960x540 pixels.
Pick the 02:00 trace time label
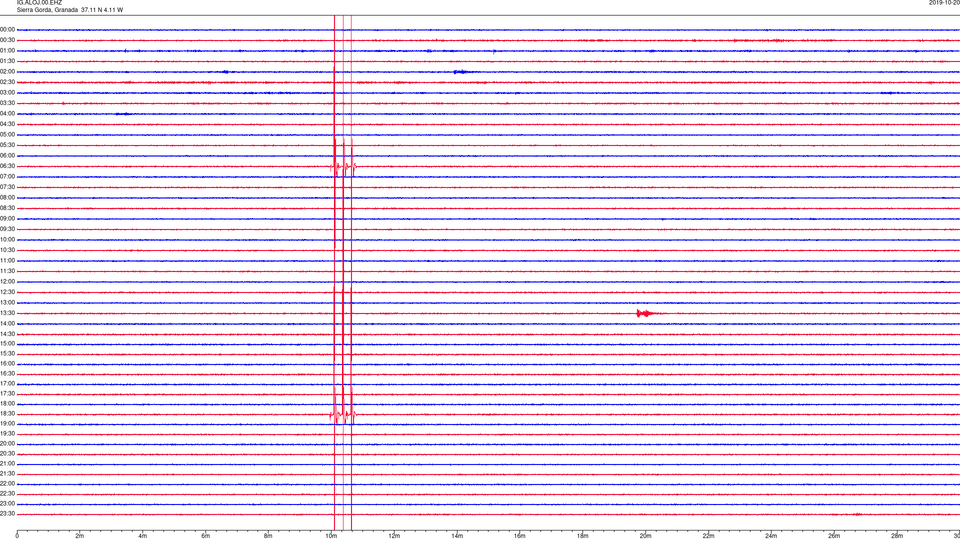(x=7, y=72)
